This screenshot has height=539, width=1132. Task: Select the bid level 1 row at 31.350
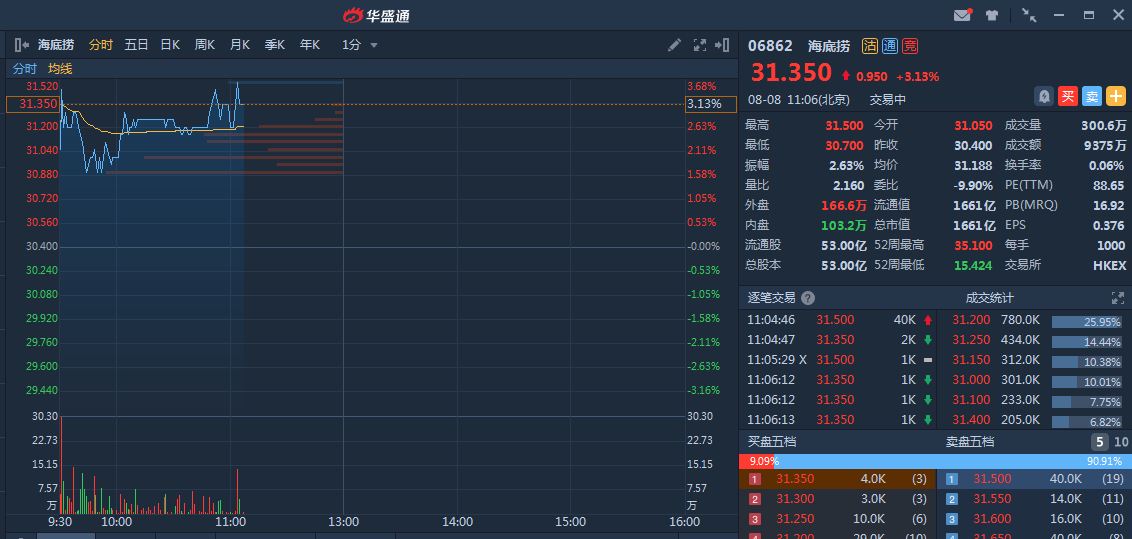tap(837, 479)
